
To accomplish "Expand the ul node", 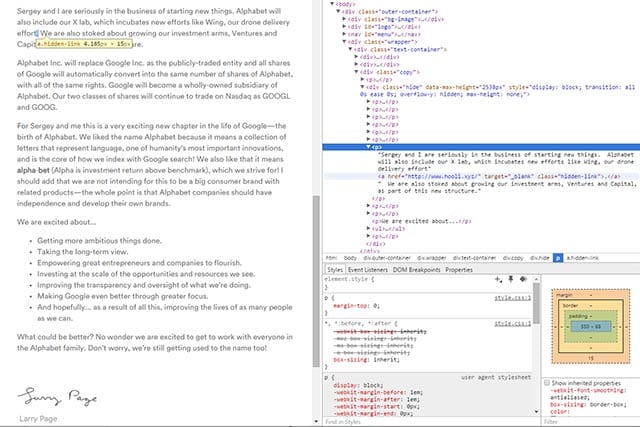I will point(368,229).
